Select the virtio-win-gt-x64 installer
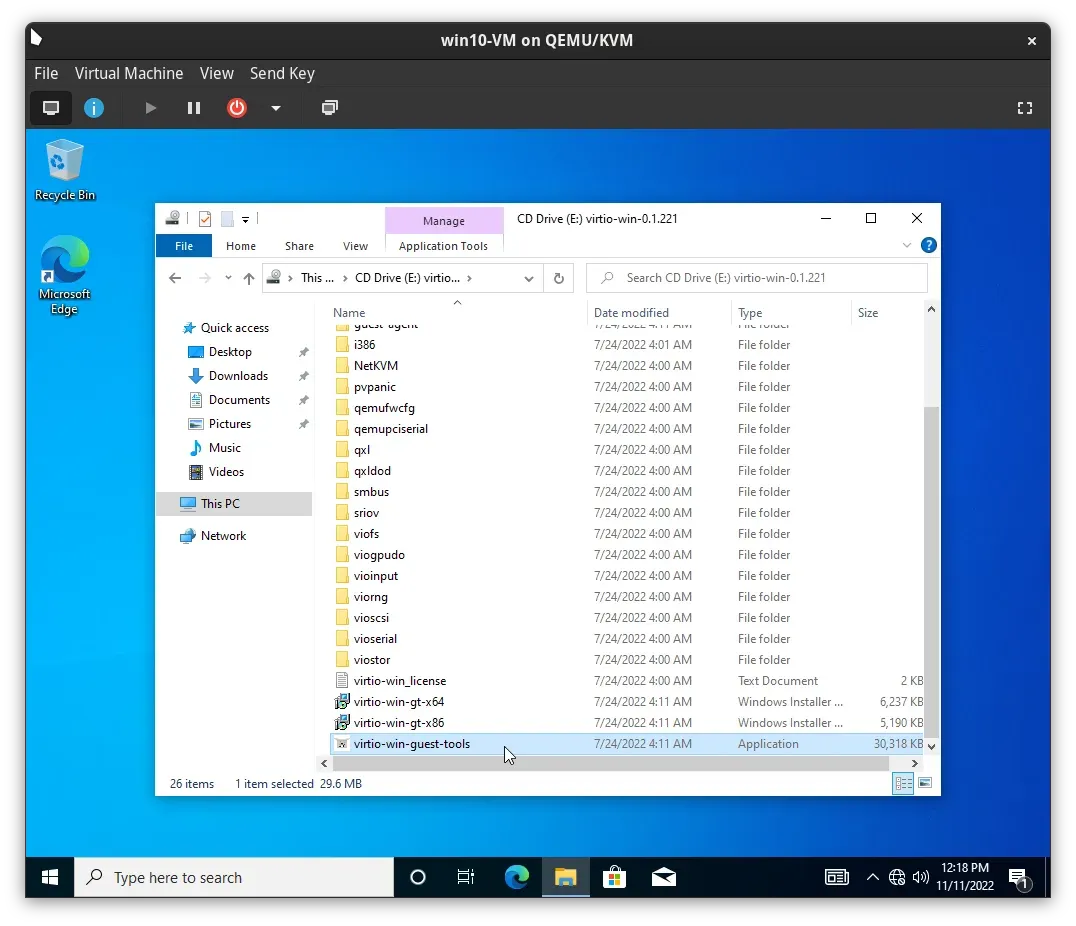Viewport: 1076px width, 926px height. 627,702
